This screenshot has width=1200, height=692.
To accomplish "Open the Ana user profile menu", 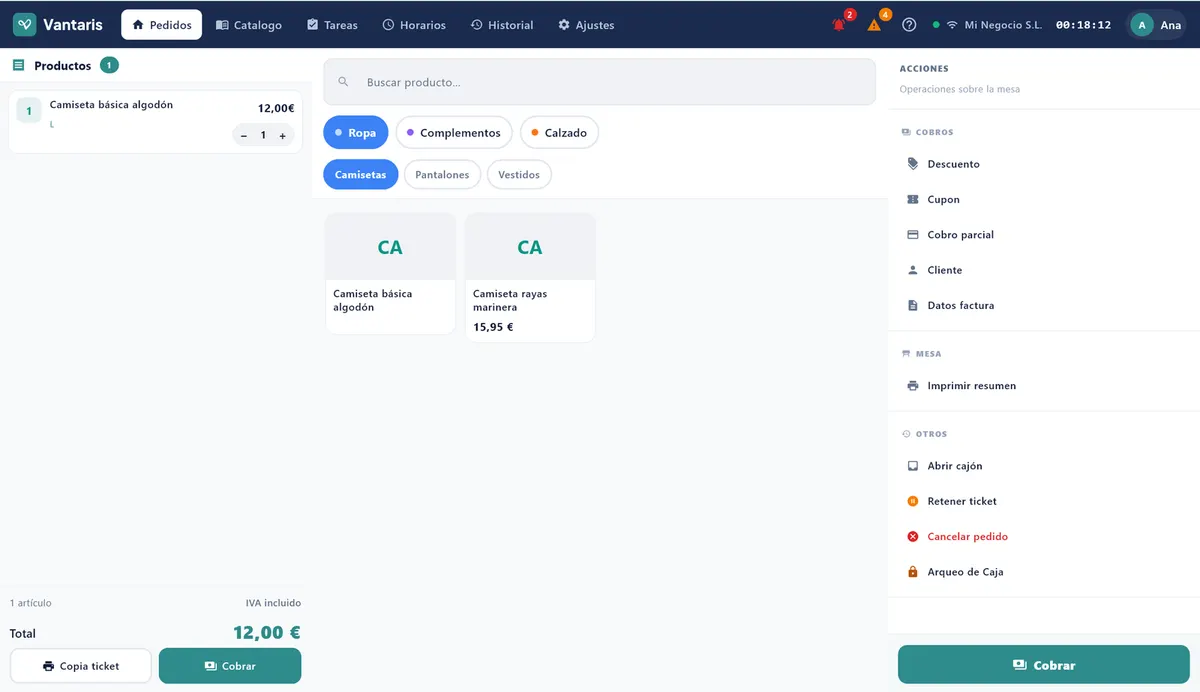I will tap(1157, 25).
